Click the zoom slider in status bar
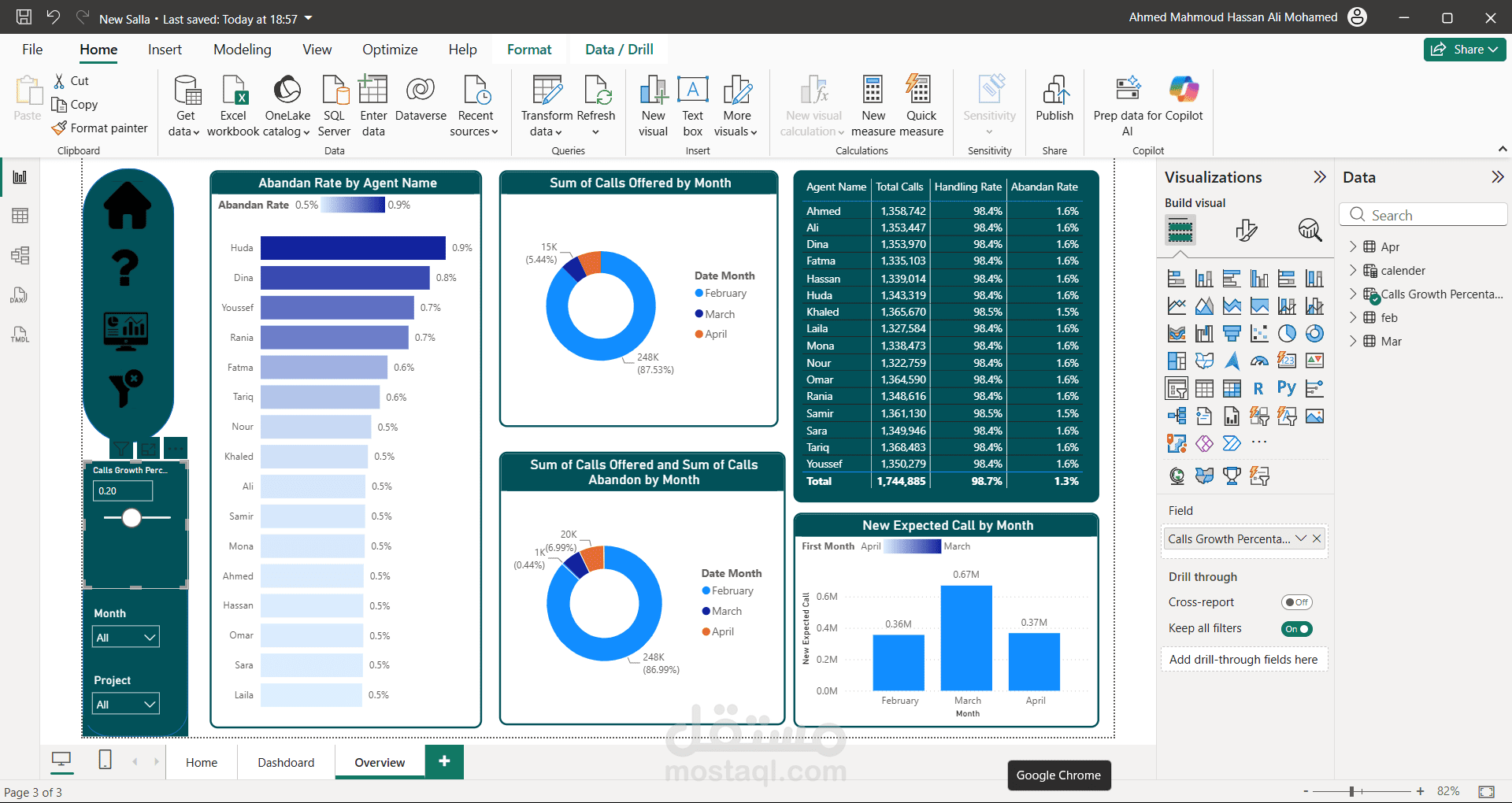 click(x=1351, y=791)
